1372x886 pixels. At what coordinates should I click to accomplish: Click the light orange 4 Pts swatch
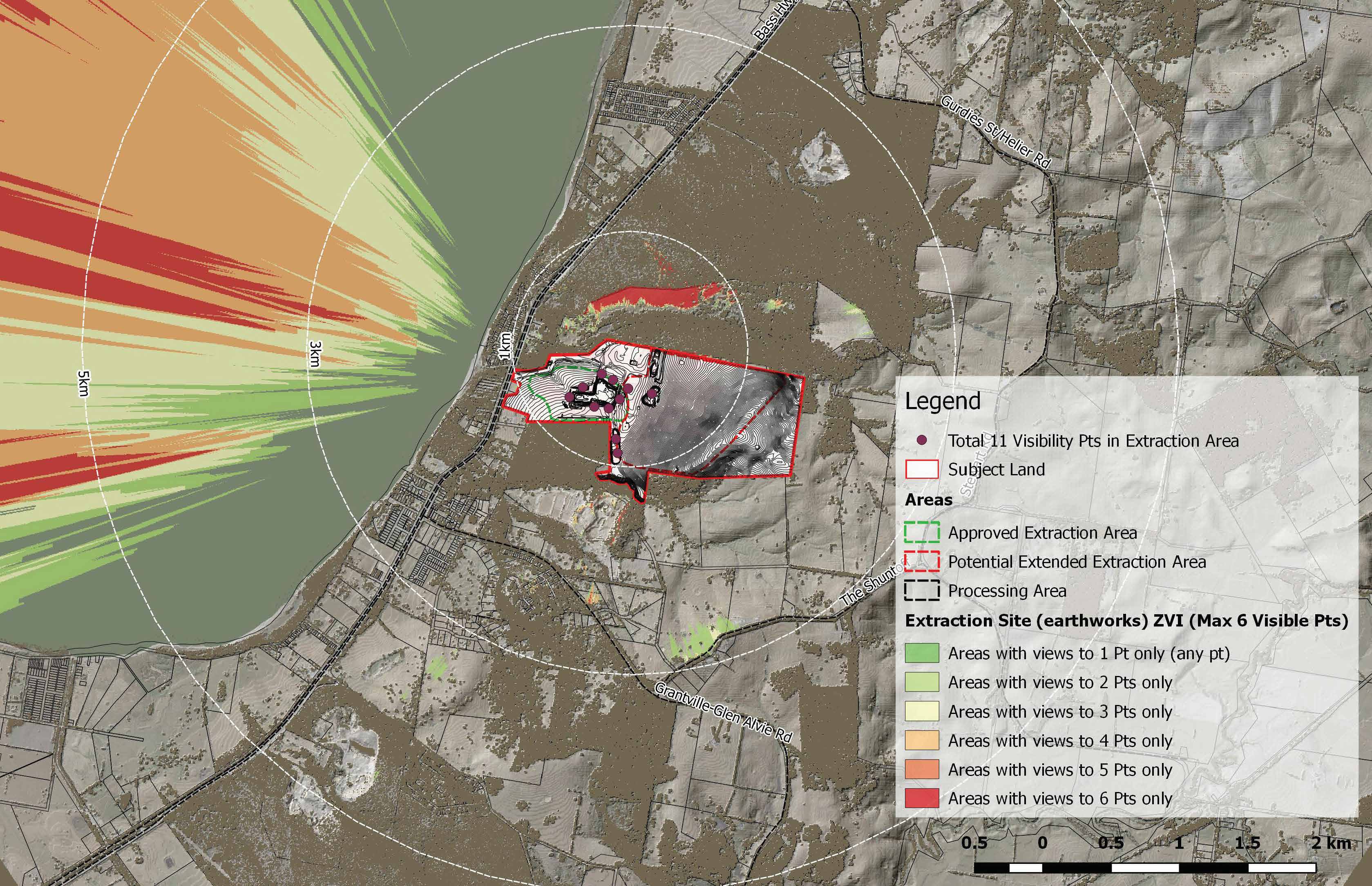922,740
